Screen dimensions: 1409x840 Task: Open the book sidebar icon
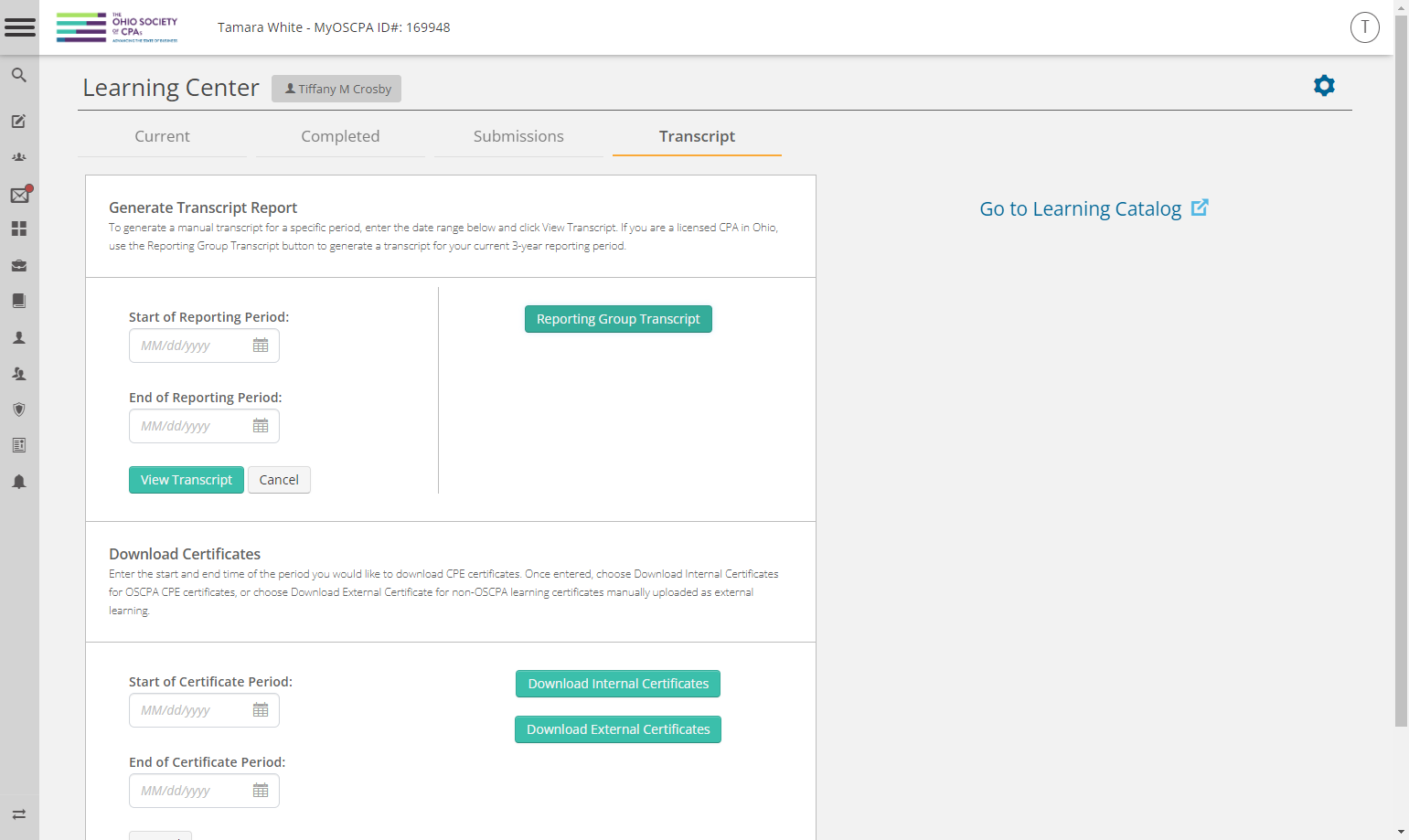[x=18, y=301]
